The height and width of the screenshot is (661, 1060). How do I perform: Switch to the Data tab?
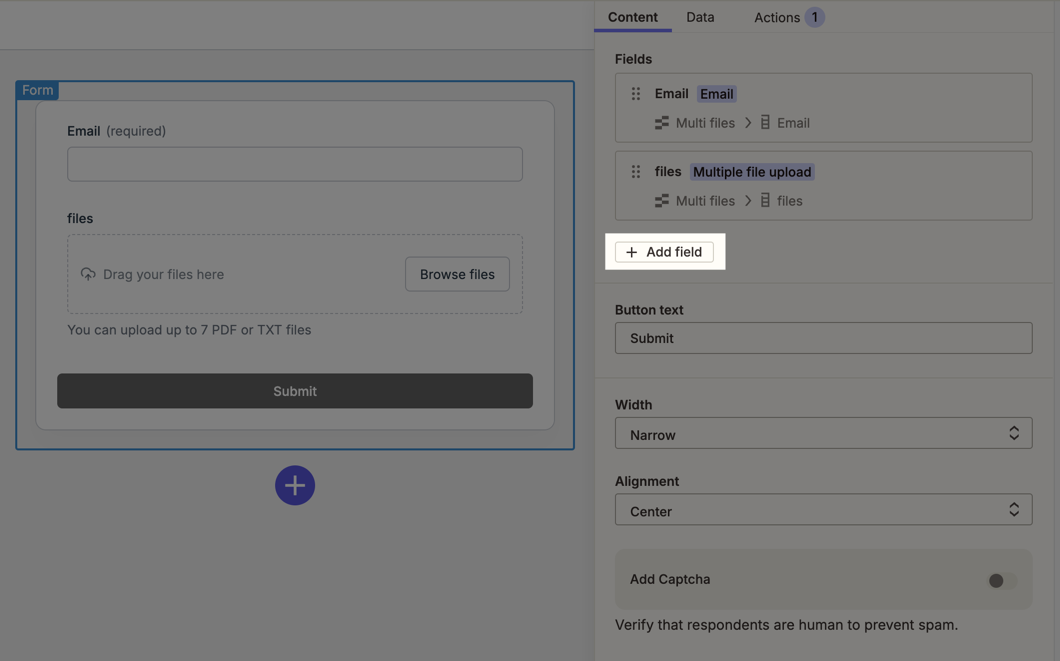pos(700,17)
